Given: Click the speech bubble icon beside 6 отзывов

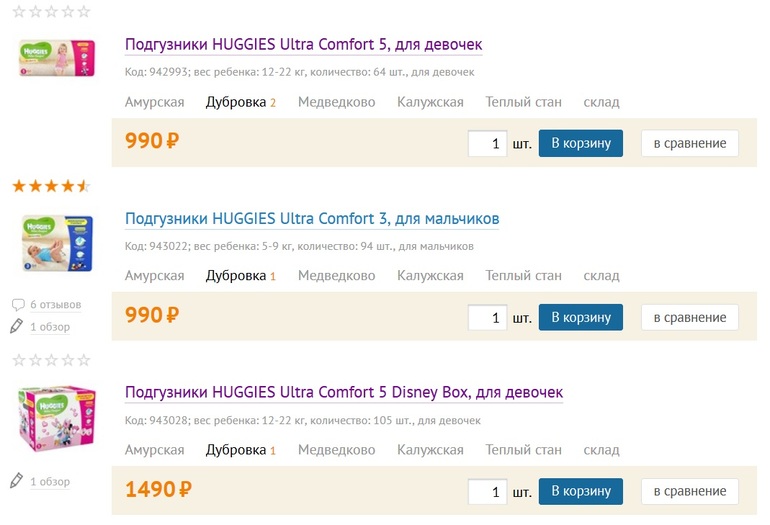Looking at the screenshot, I should pyautogui.click(x=17, y=304).
